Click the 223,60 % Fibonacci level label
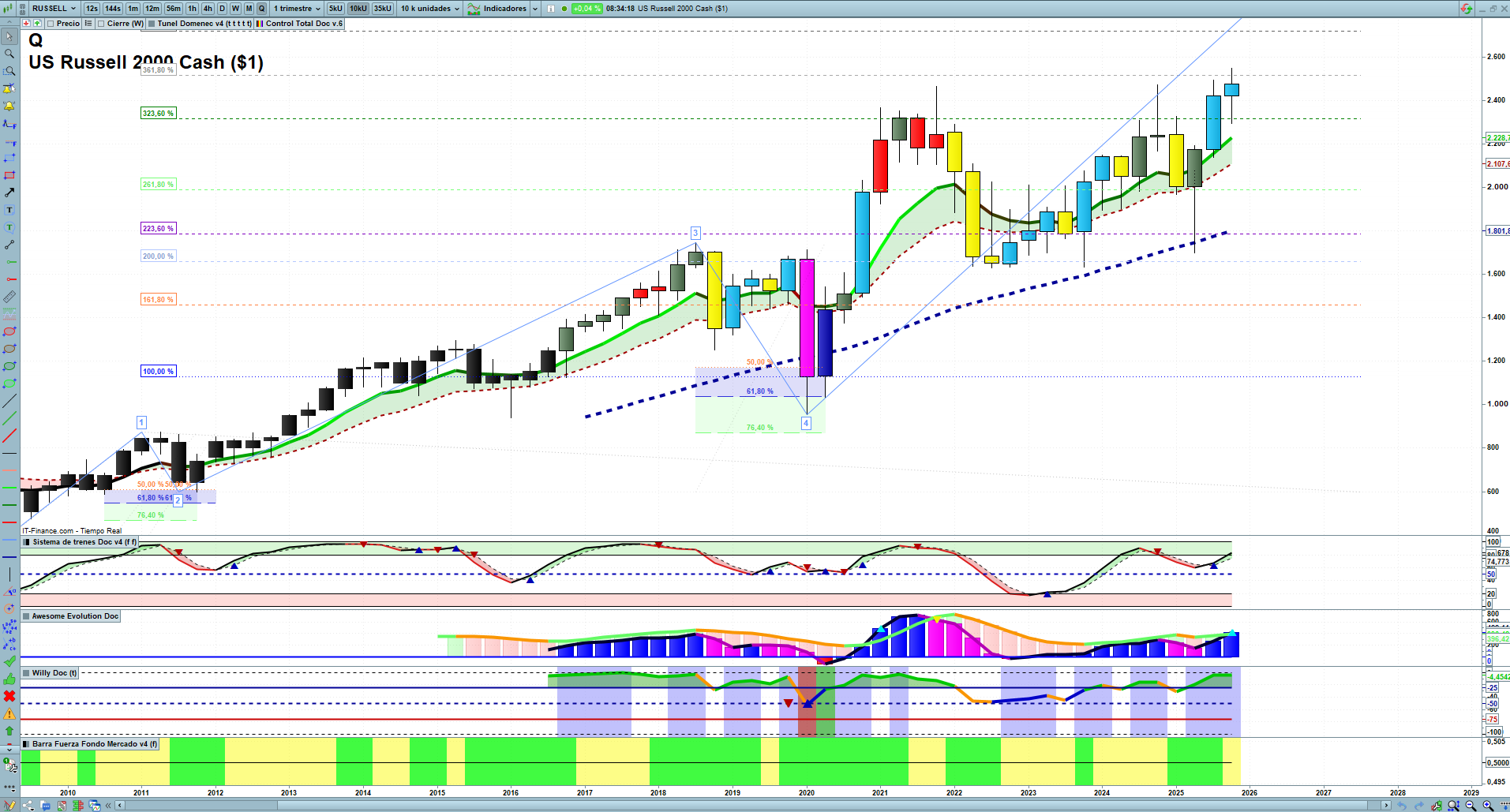Image resolution: width=1510 pixels, height=812 pixels. 158,229
